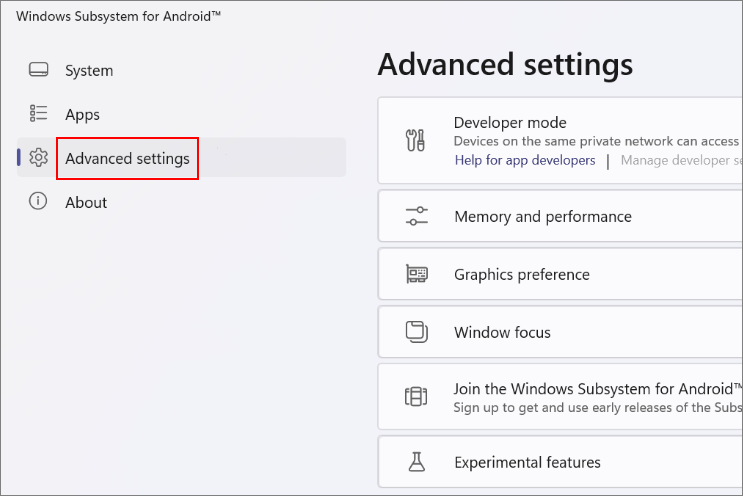Expand the Window focus section
The image size is (743, 496).
[502, 333]
